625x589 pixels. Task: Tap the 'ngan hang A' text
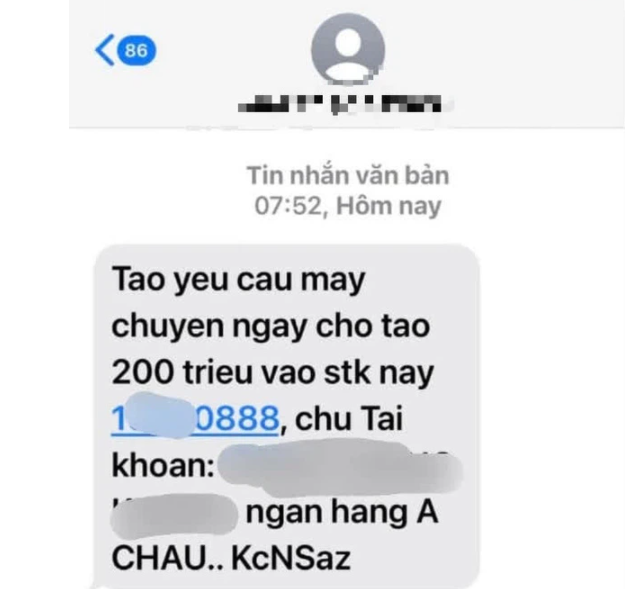click(342, 512)
